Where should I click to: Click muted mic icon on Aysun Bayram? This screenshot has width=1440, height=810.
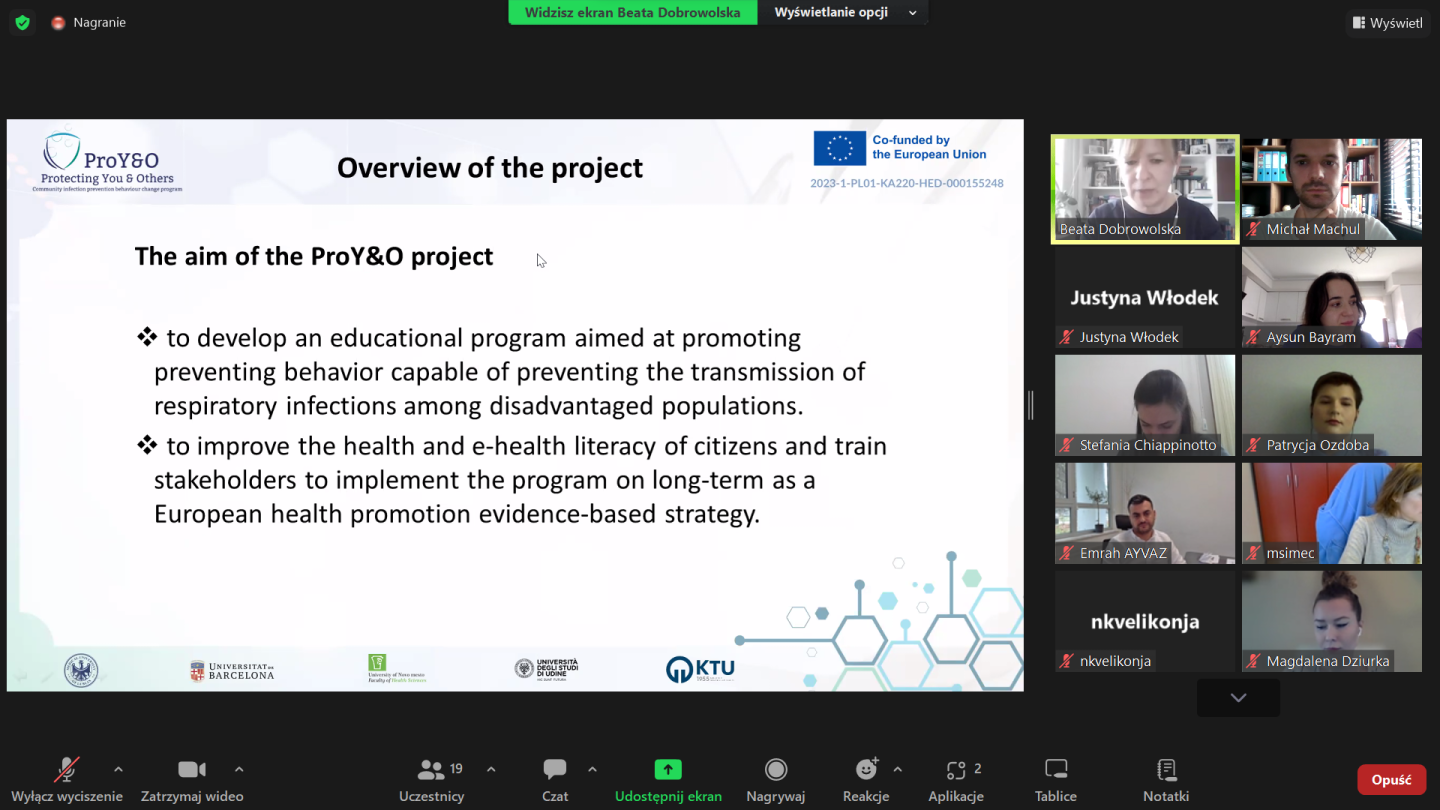pos(1254,337)
